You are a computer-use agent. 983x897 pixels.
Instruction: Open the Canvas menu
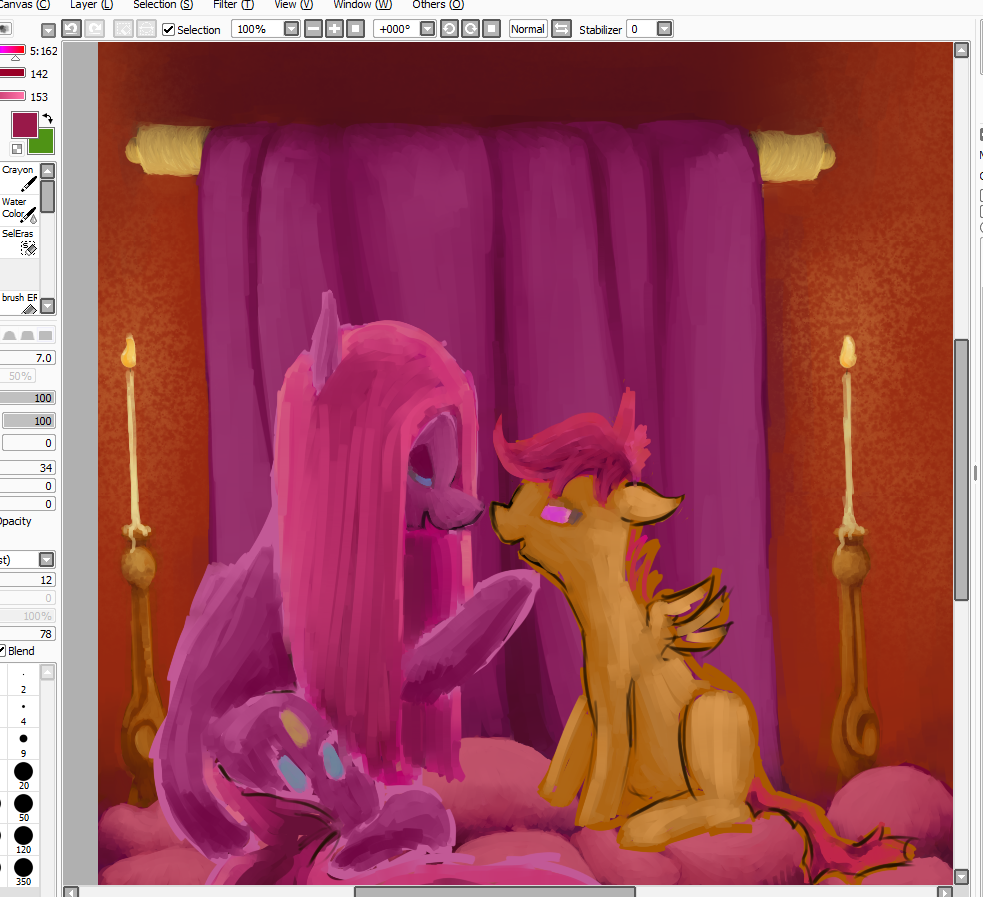point(24,4)
